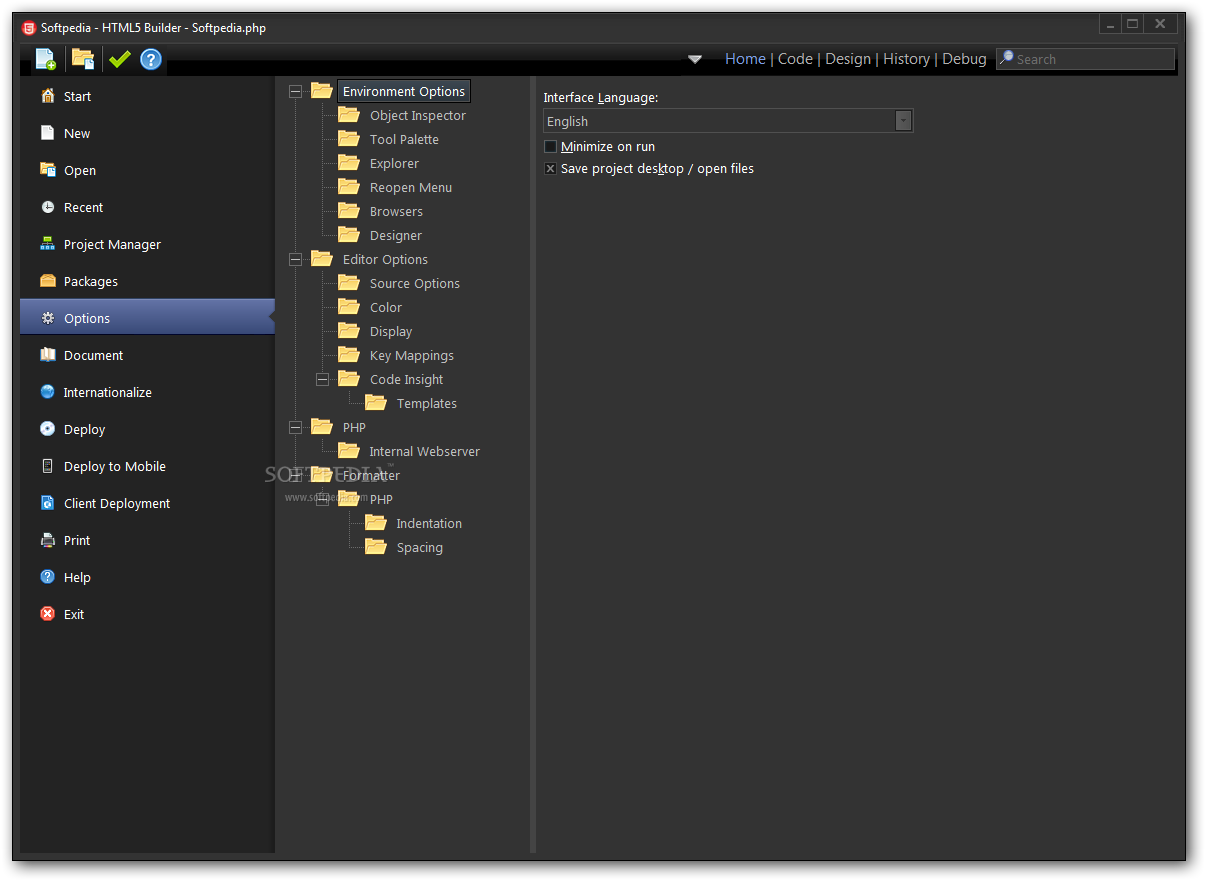Click the open folder toolbar icon
The image size is (1206, 881).
coord(83,59)
